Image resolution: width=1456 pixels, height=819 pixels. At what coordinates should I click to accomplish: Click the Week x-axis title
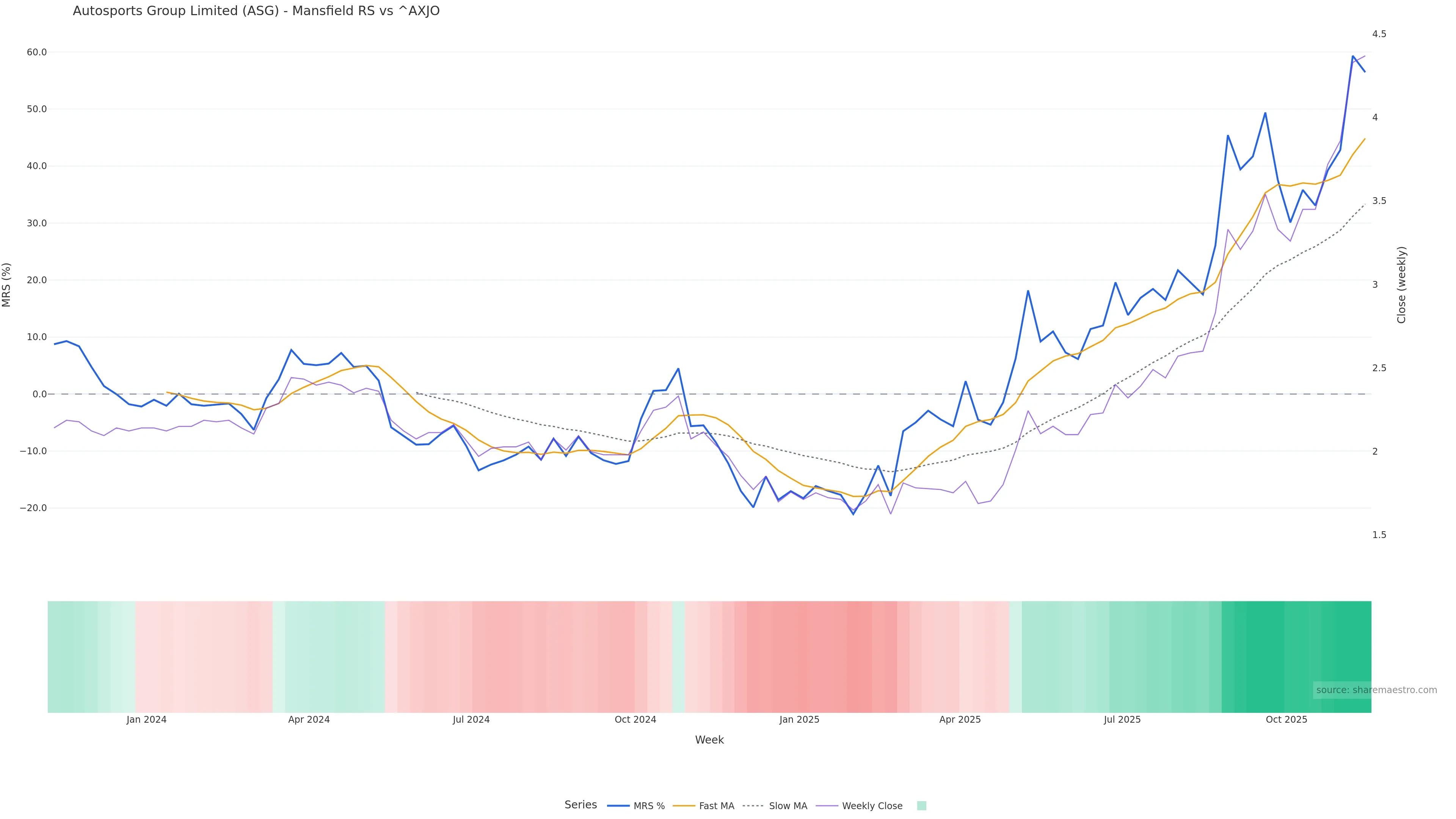coord(709,740)
